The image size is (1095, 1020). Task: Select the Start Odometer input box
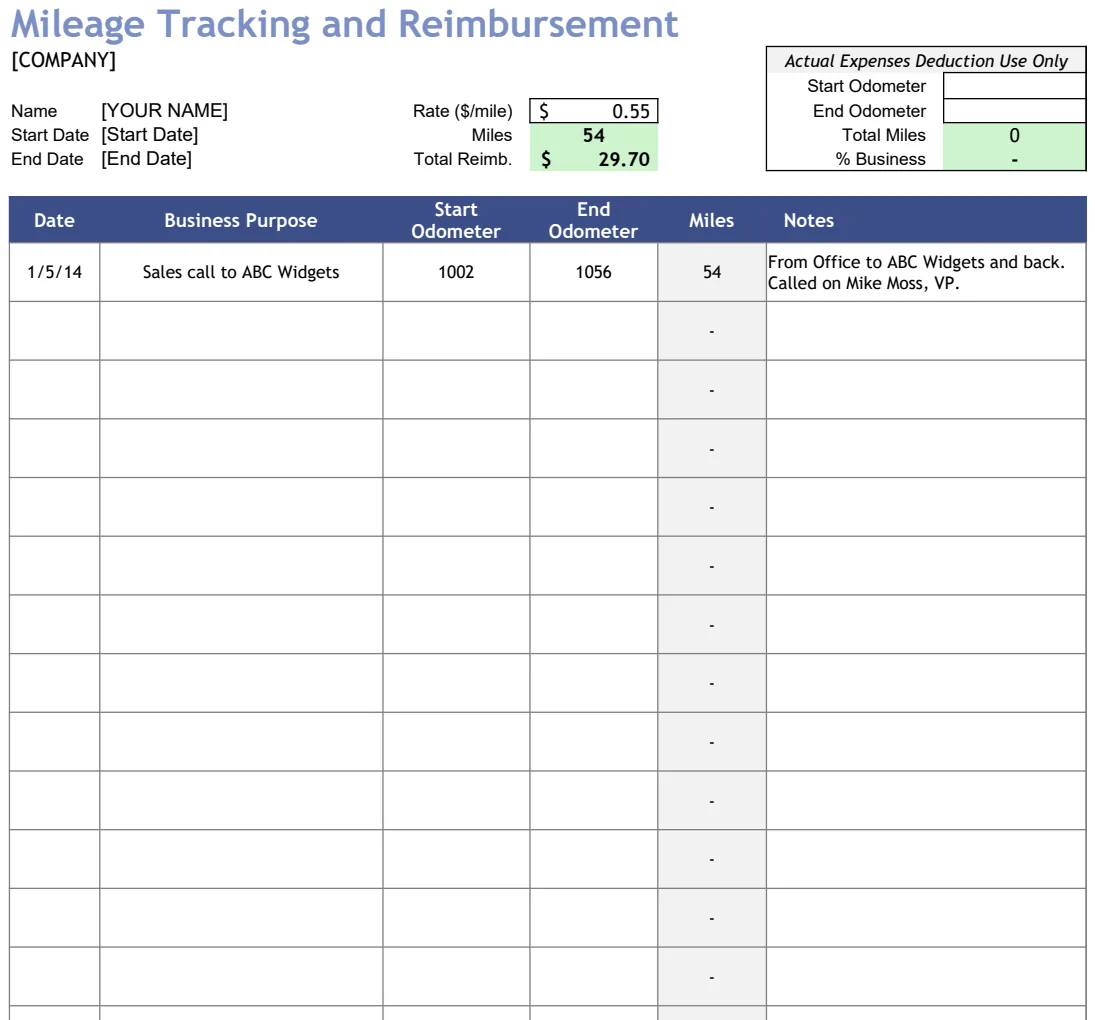point(1014,86)
